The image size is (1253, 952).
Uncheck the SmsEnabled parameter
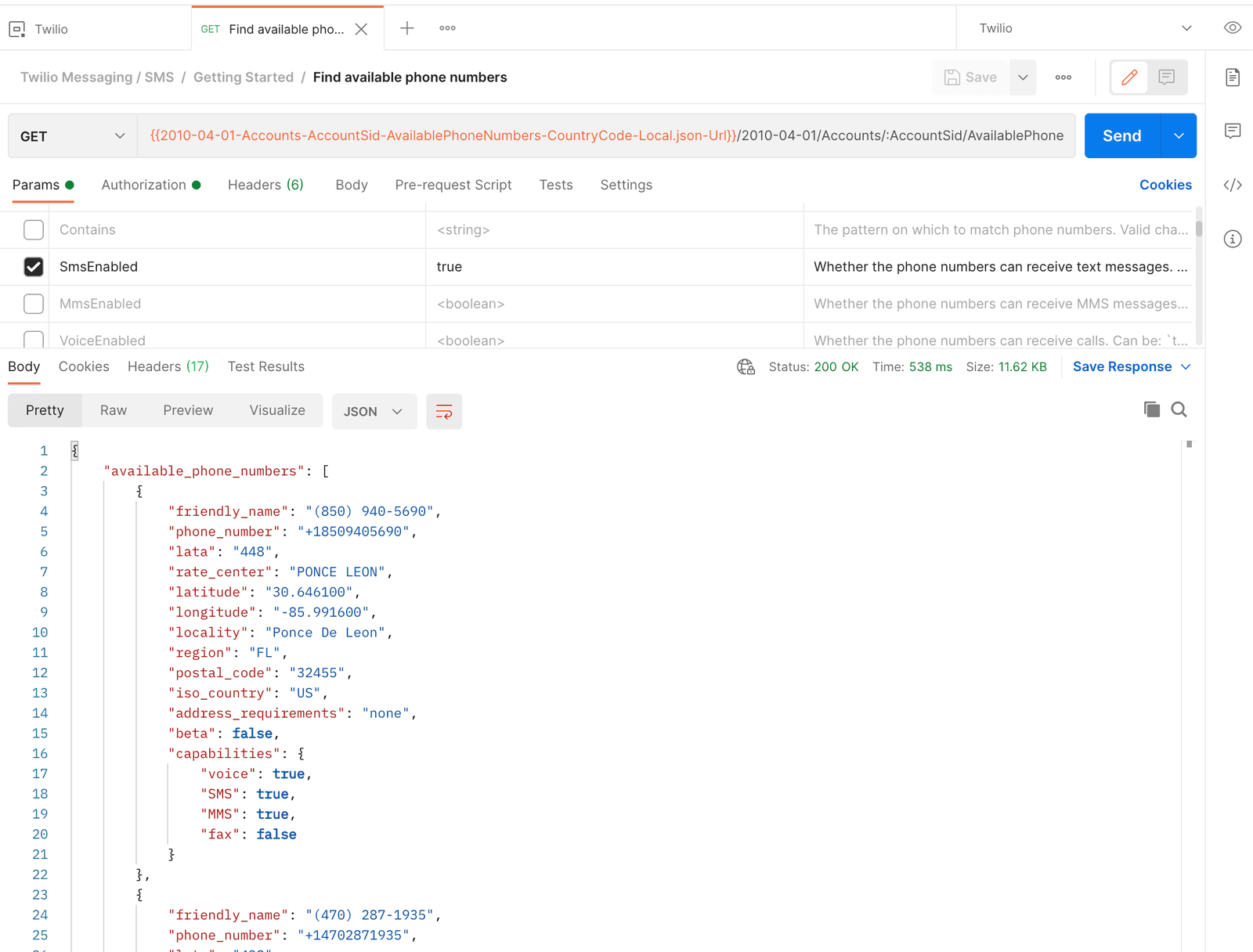33,266
